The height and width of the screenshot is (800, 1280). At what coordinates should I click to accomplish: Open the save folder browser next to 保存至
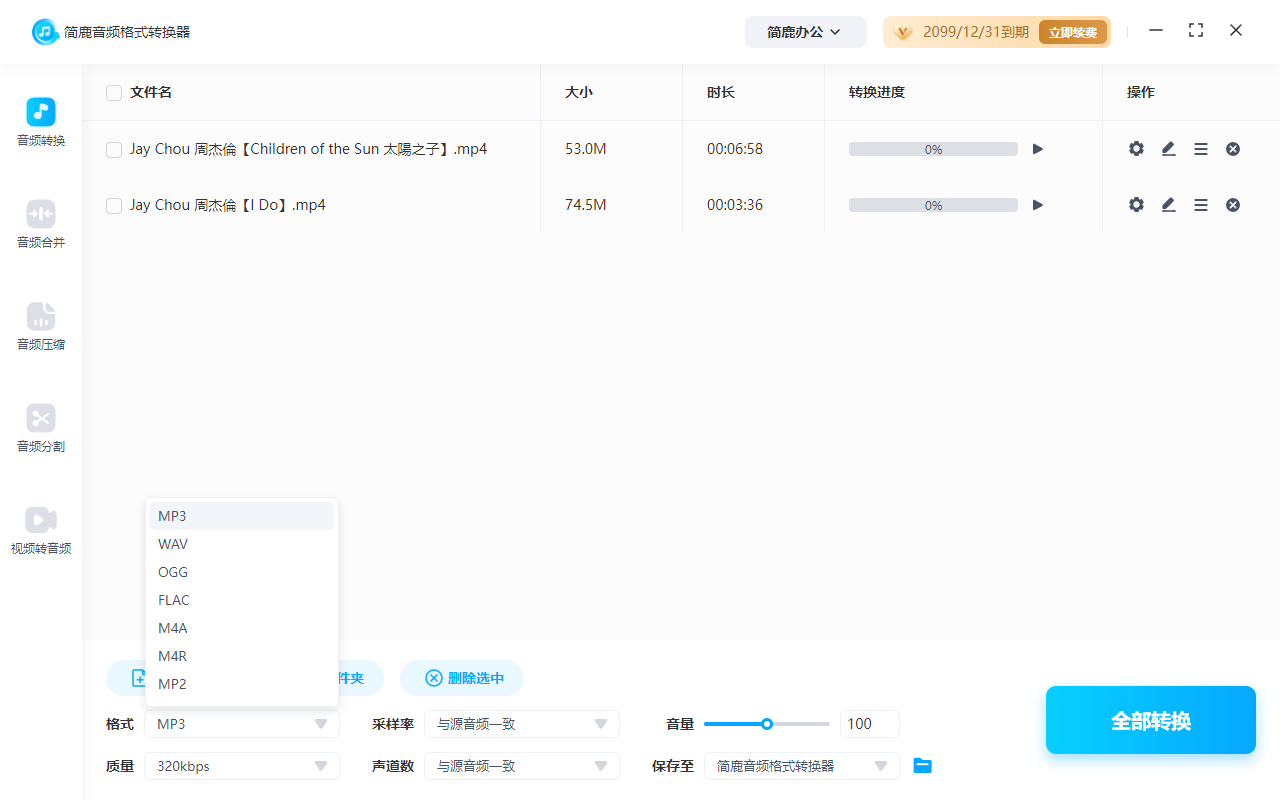click(922, 765)
